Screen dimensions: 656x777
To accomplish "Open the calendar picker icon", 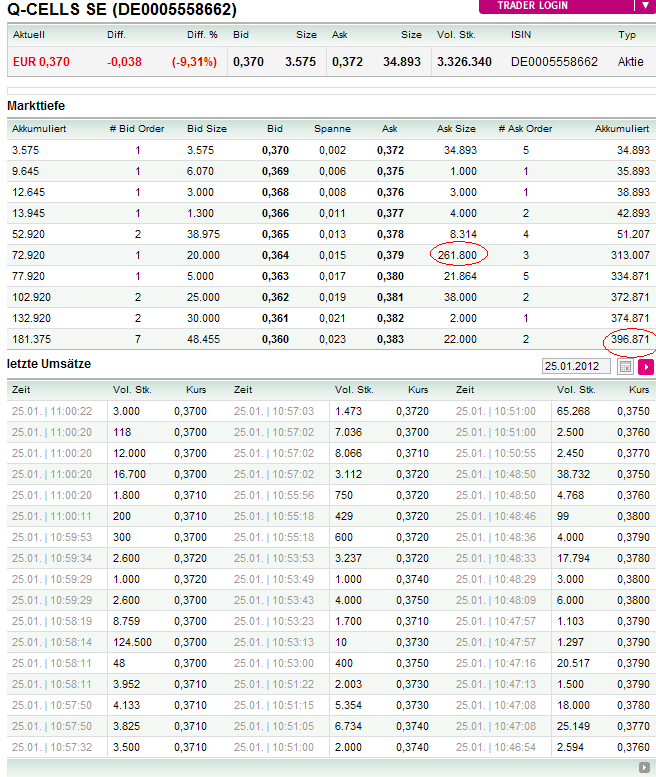I will (x=625, y=367).
